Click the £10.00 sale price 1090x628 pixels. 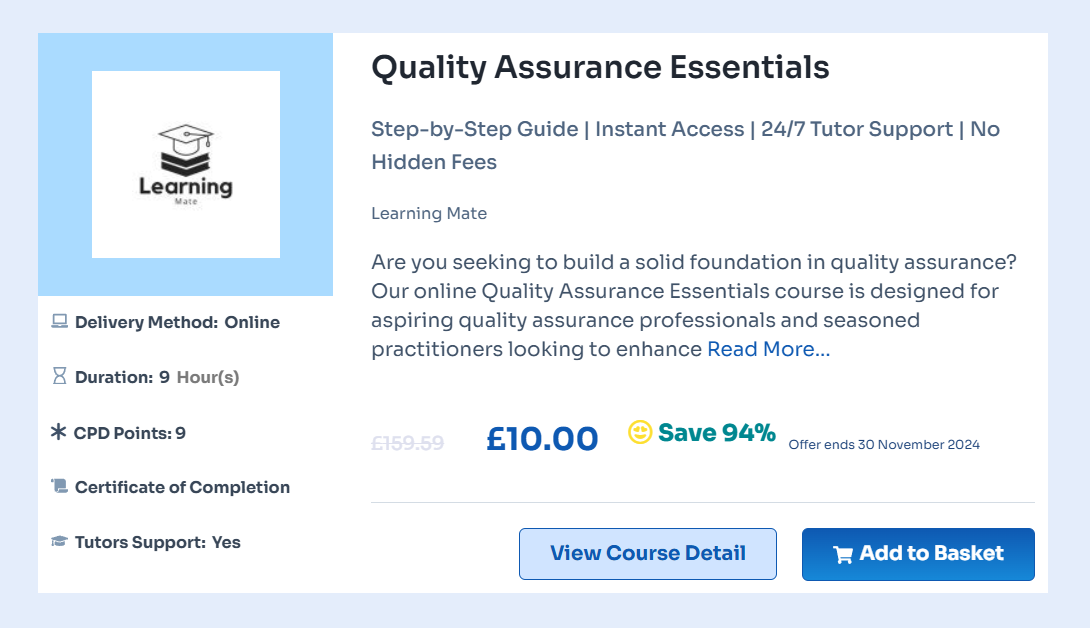(x=542, y=439)
